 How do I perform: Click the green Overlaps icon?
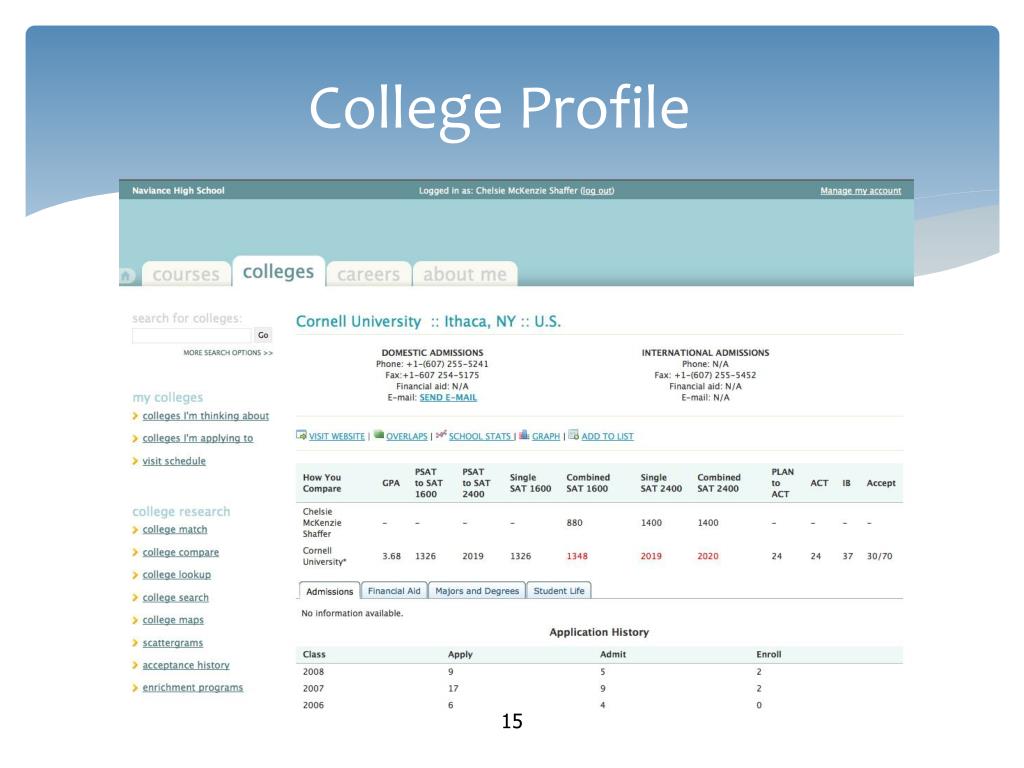point(379,435)
